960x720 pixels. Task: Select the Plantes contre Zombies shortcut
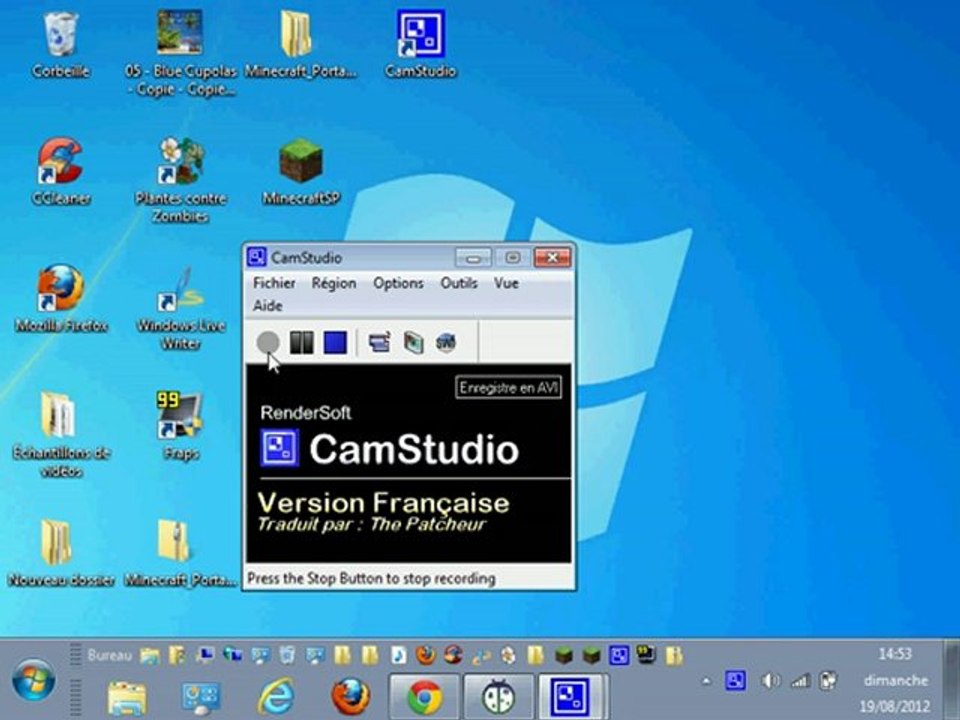click(x=180, y=181)
